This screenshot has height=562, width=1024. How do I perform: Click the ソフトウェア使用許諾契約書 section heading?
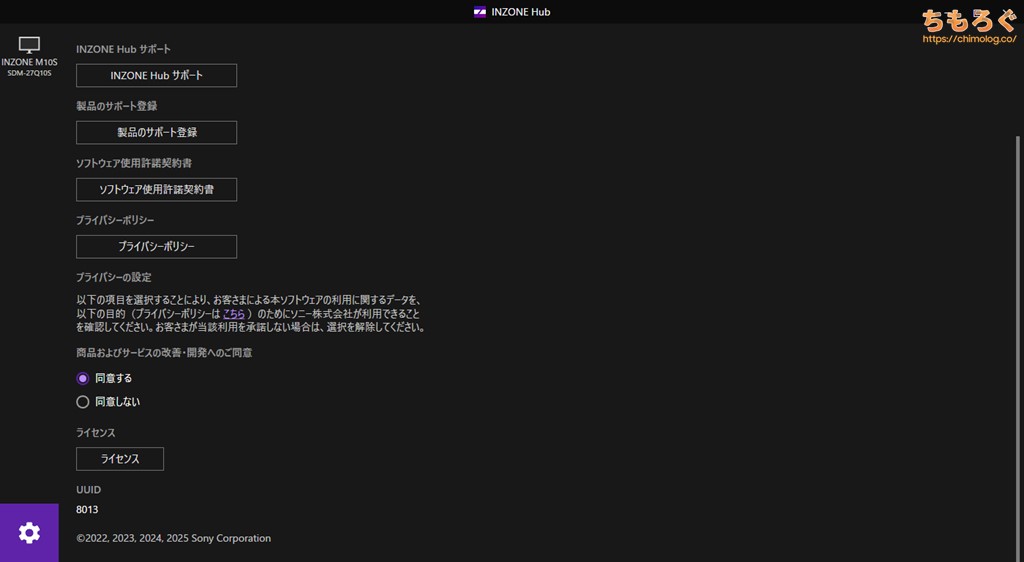tap(134, 163)
